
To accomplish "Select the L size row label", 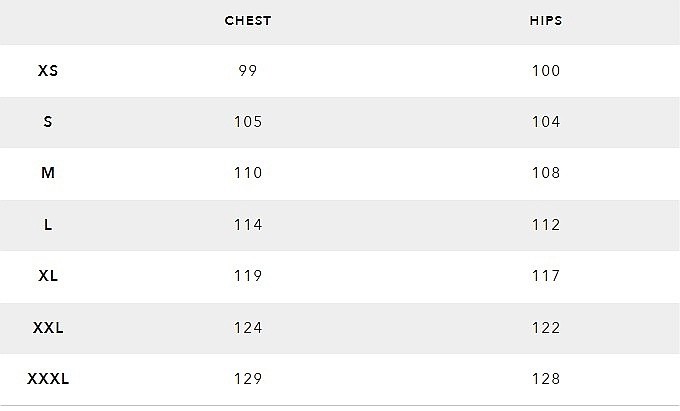I will pos(48,225).
